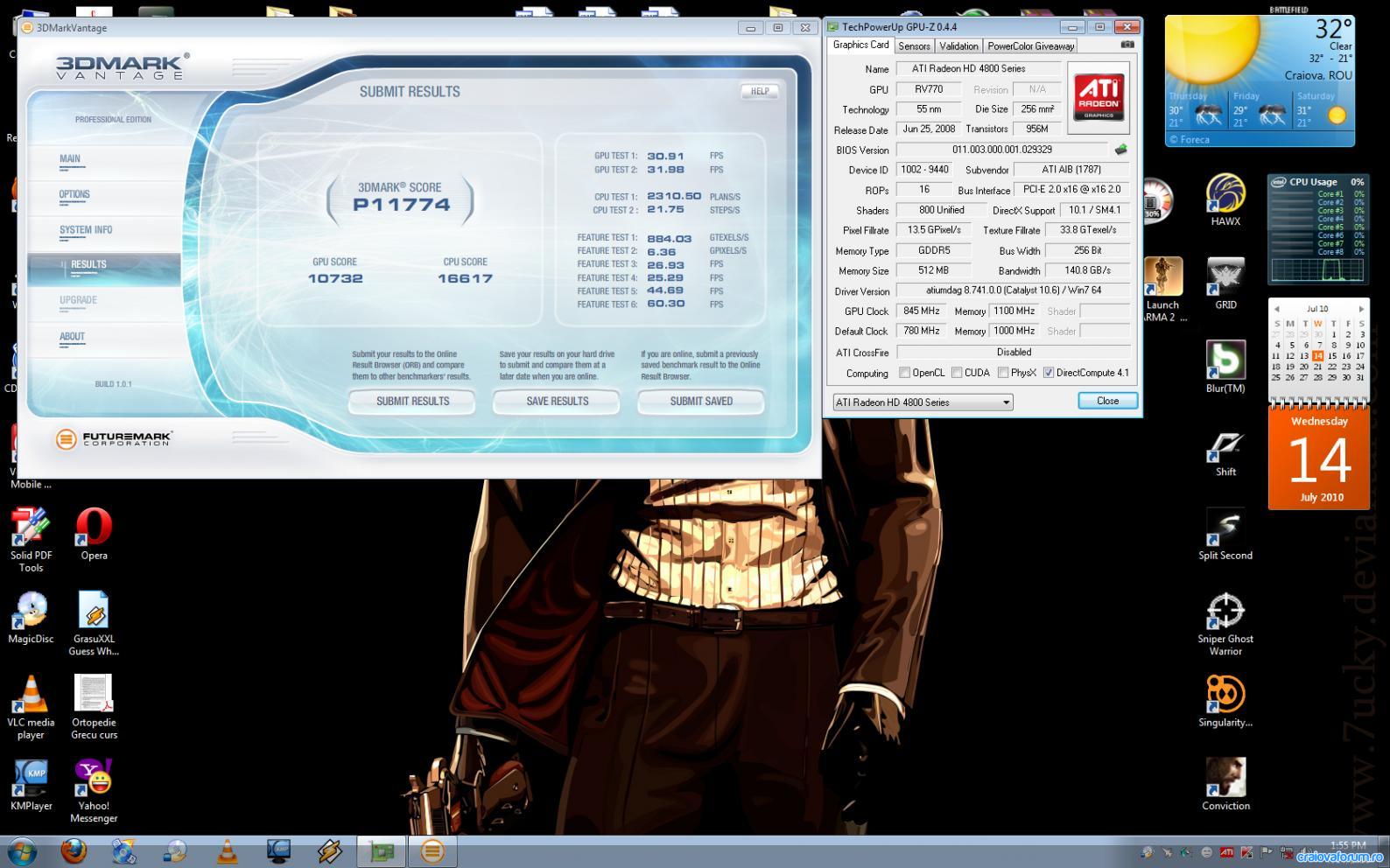This screenshot has height=868, width=1390.
Task: Click the CPU Usage gadget graph
Action: pos(1317,269)
